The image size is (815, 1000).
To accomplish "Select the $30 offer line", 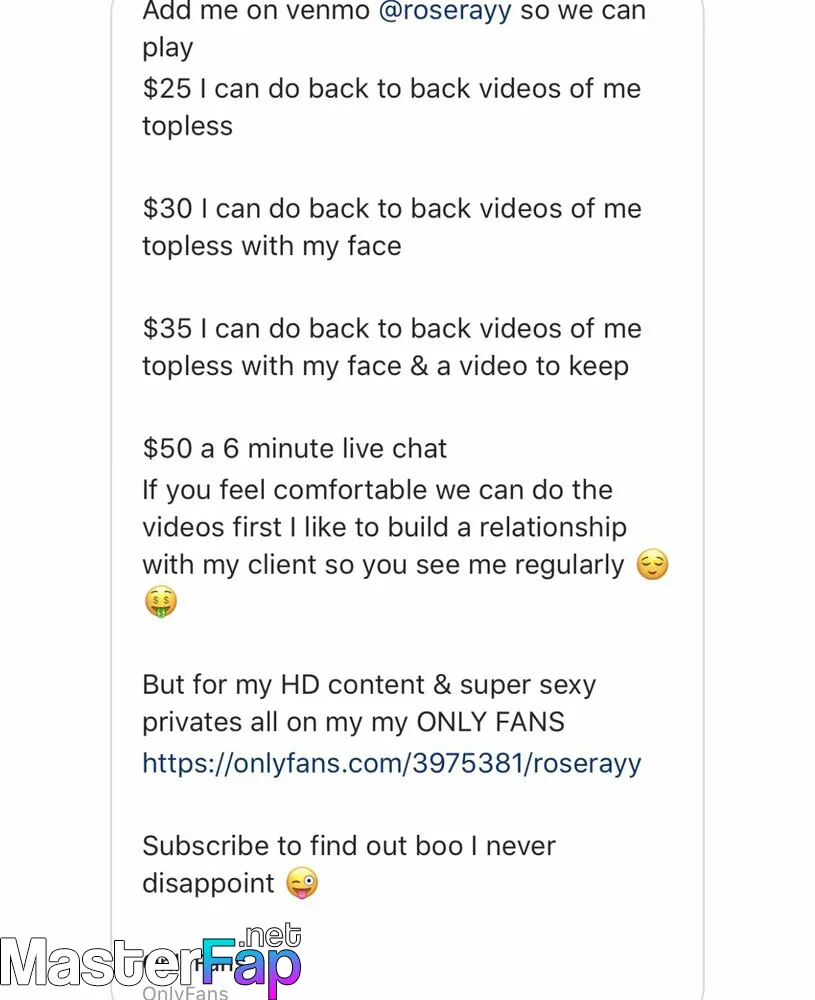I will pyautogui.click(x=392, y=227).
